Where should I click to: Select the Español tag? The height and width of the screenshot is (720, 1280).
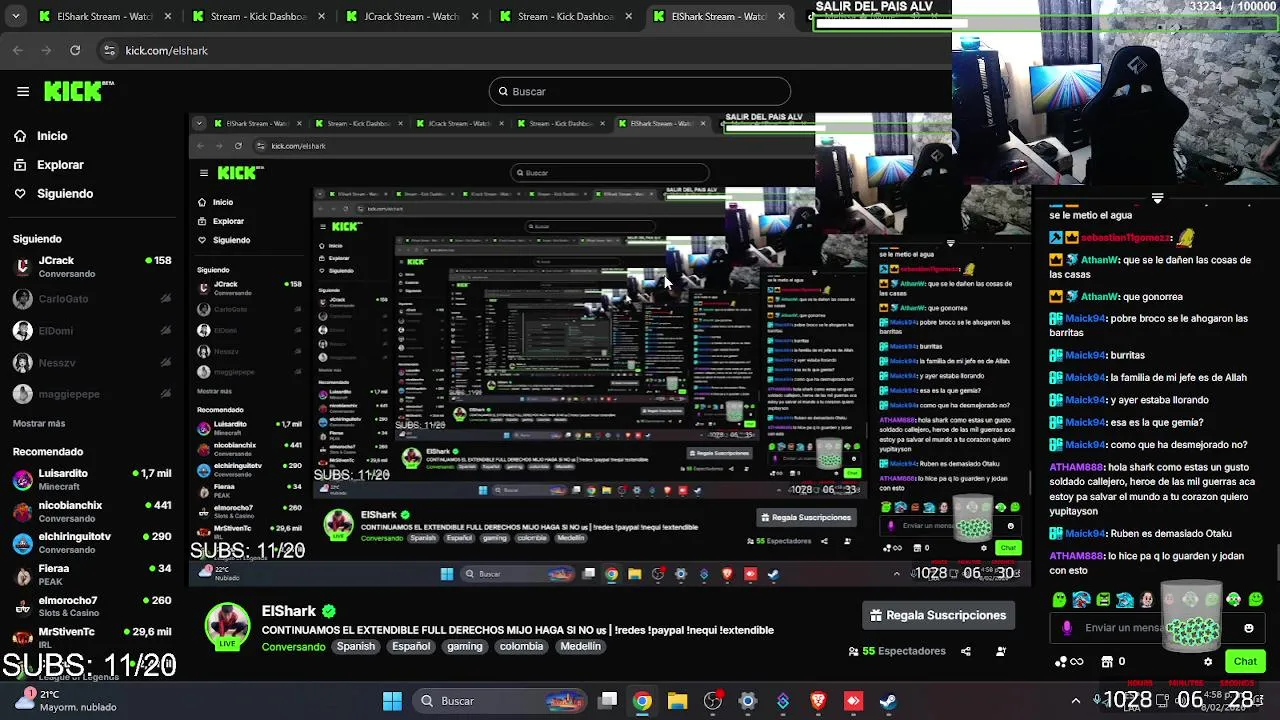(x=410, y=646)
